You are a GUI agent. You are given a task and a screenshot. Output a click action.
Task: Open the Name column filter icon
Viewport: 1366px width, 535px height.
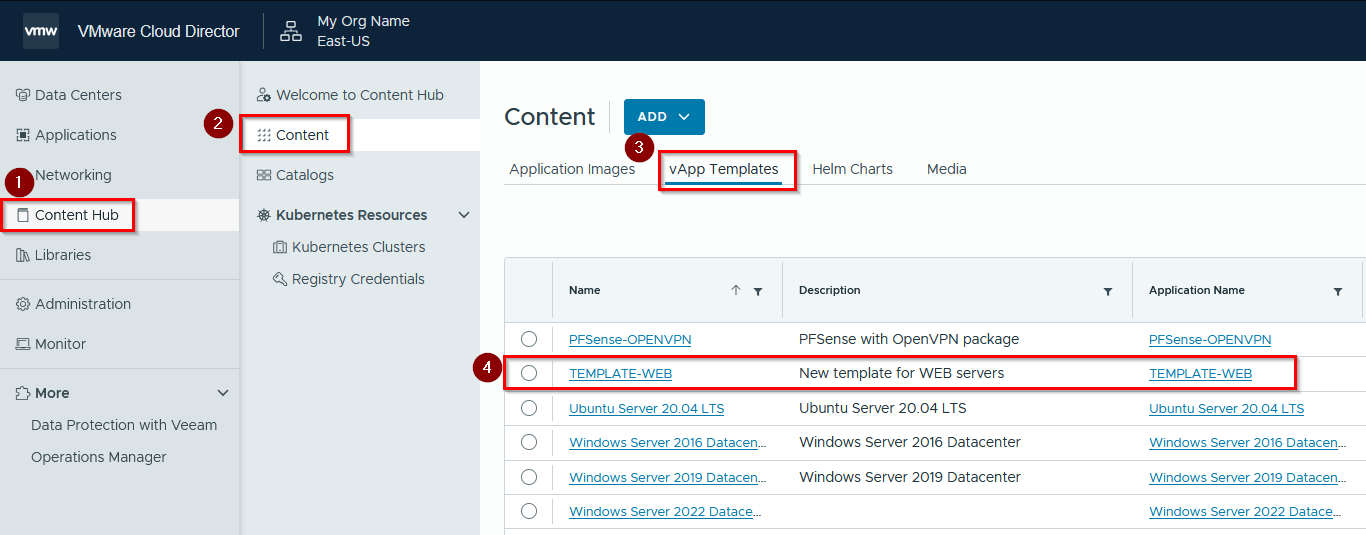[758, 291]
